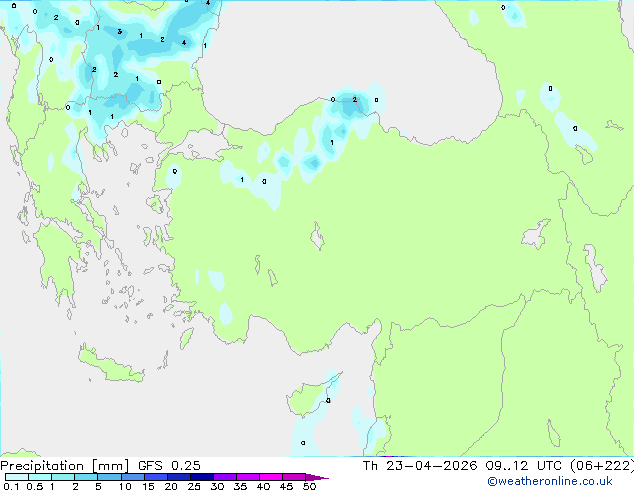634x490 pixels.
Task: Click the 25–30 mm dark blue legend swatch
Action: click(201, 477)
